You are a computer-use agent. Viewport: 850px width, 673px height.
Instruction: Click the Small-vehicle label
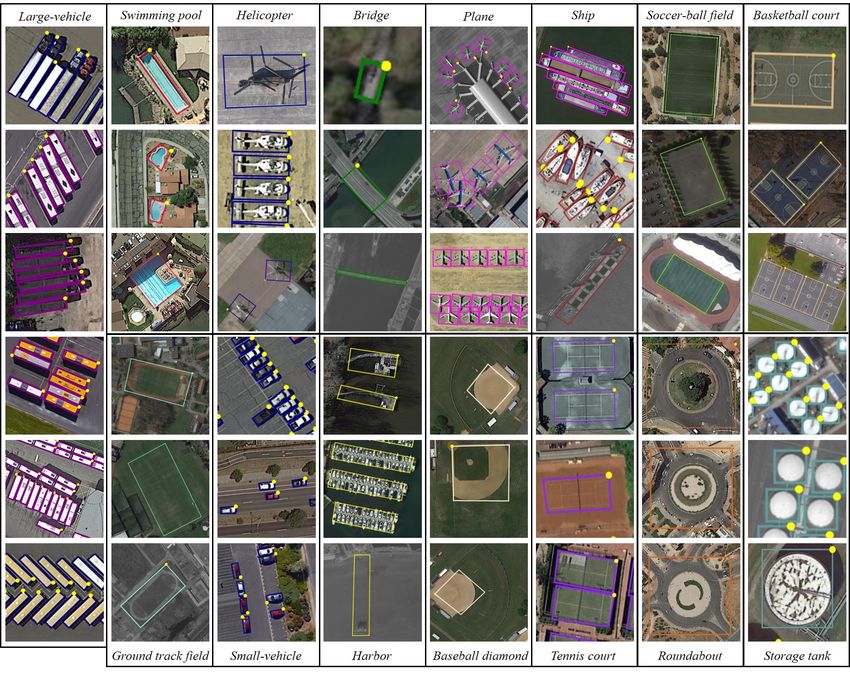(x=266, y=656)
